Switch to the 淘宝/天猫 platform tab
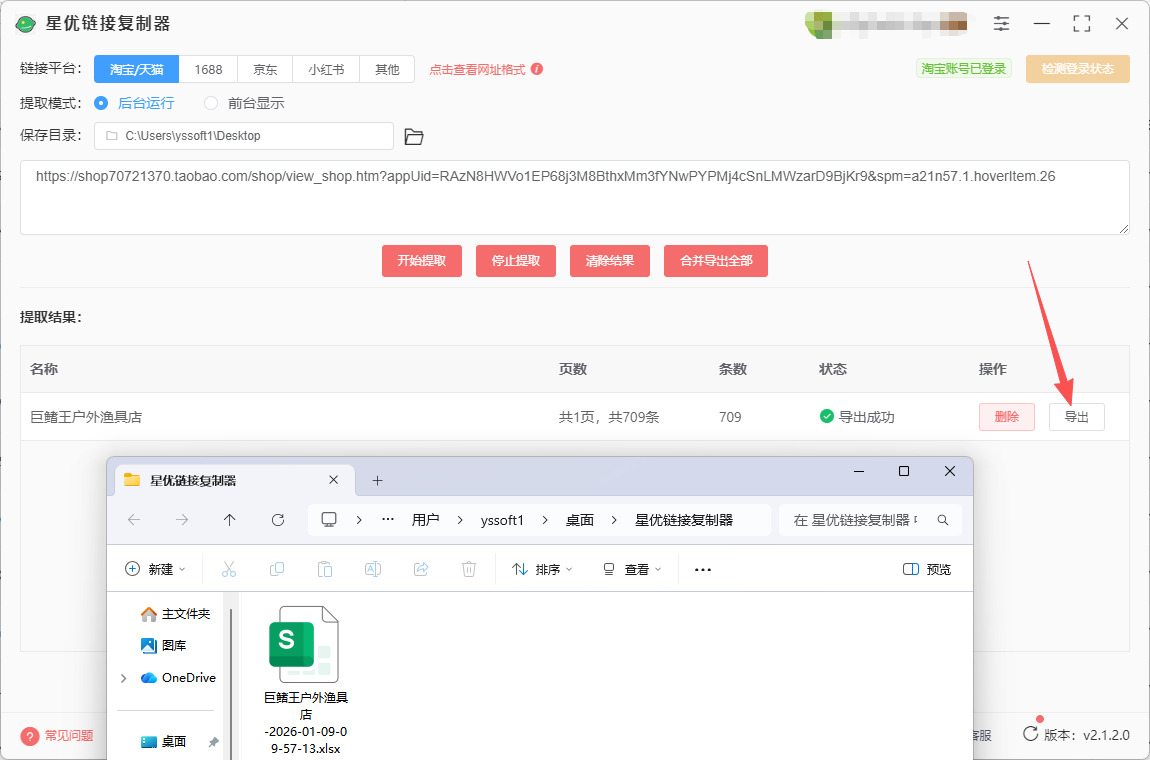The width and height of the screenshot is (1150, 760). pos(136,69)
